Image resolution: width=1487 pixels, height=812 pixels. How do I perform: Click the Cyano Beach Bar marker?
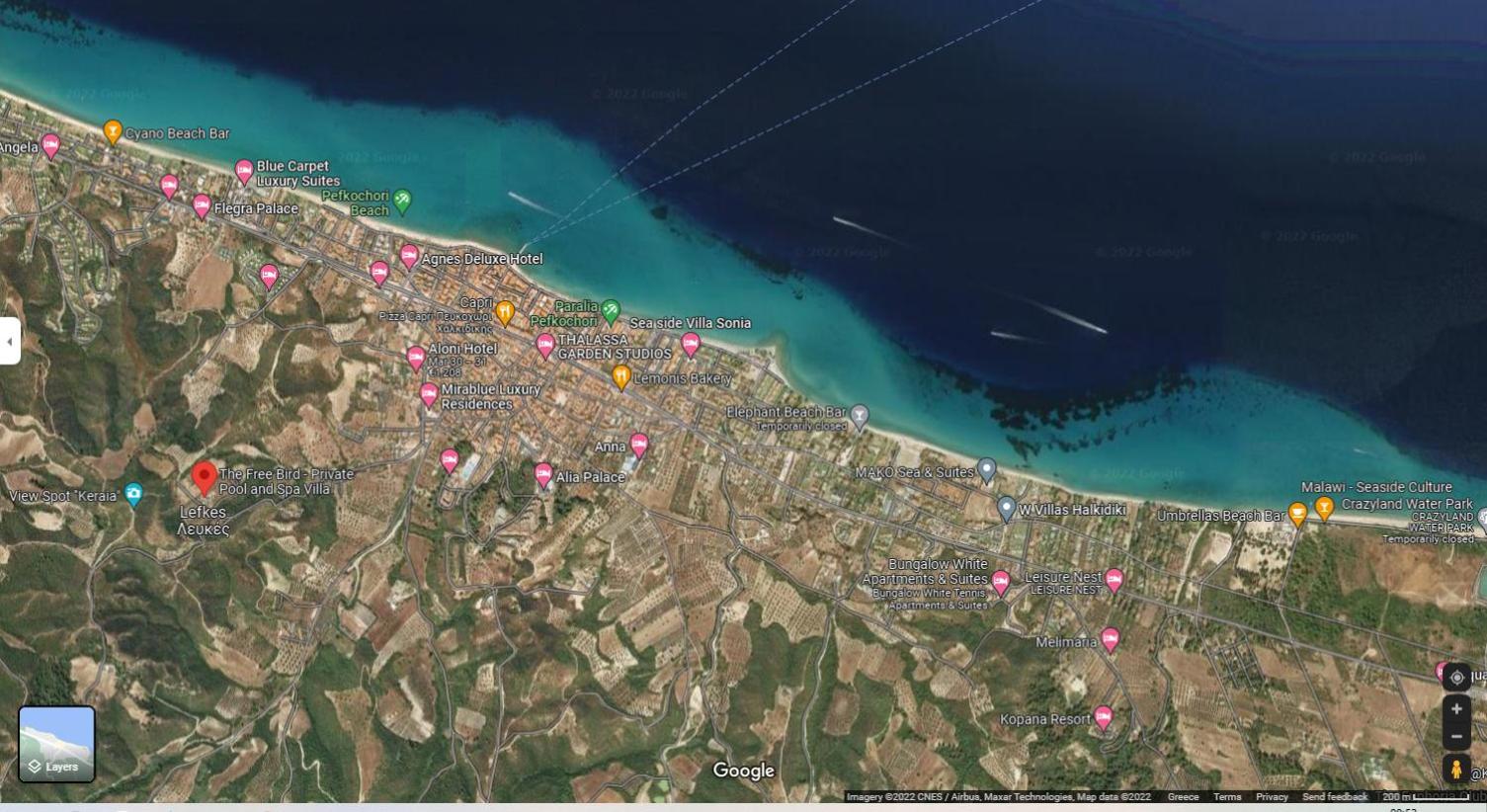[113, 131]
